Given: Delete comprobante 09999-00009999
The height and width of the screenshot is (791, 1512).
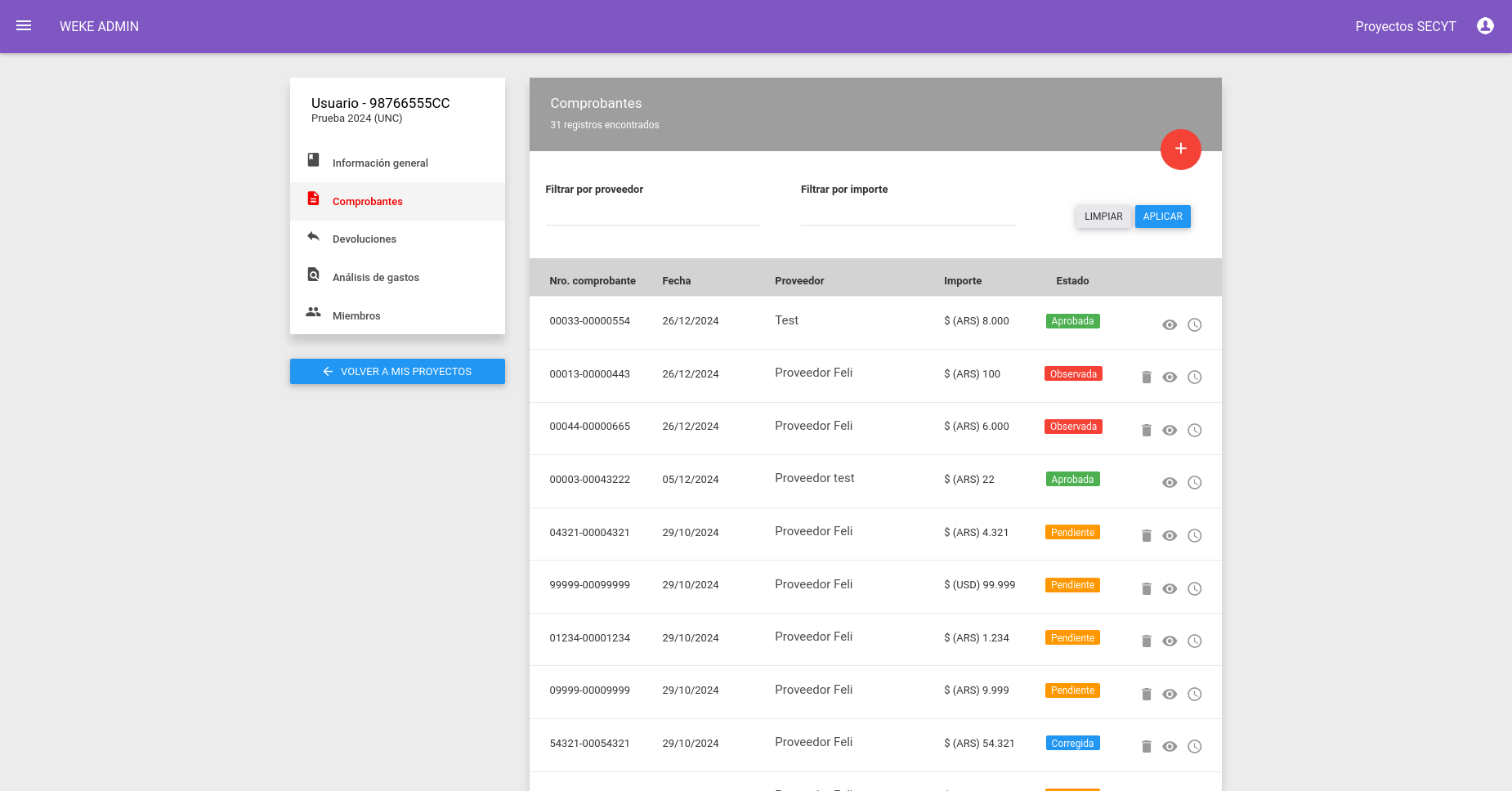Looking at the screenshot, I should (x=1146, y=695).
